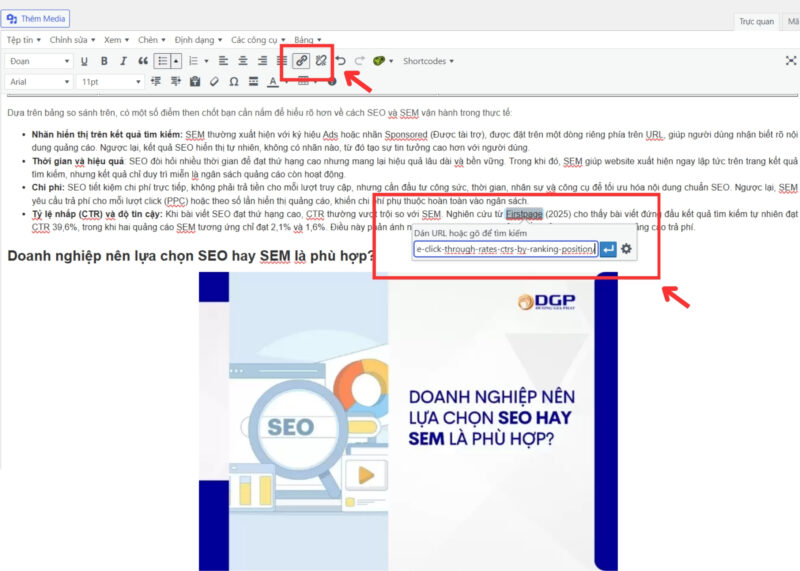Viewport: 800px width, 571px height.
Task: Increase indent of paragraph
Action: (176, 82)
